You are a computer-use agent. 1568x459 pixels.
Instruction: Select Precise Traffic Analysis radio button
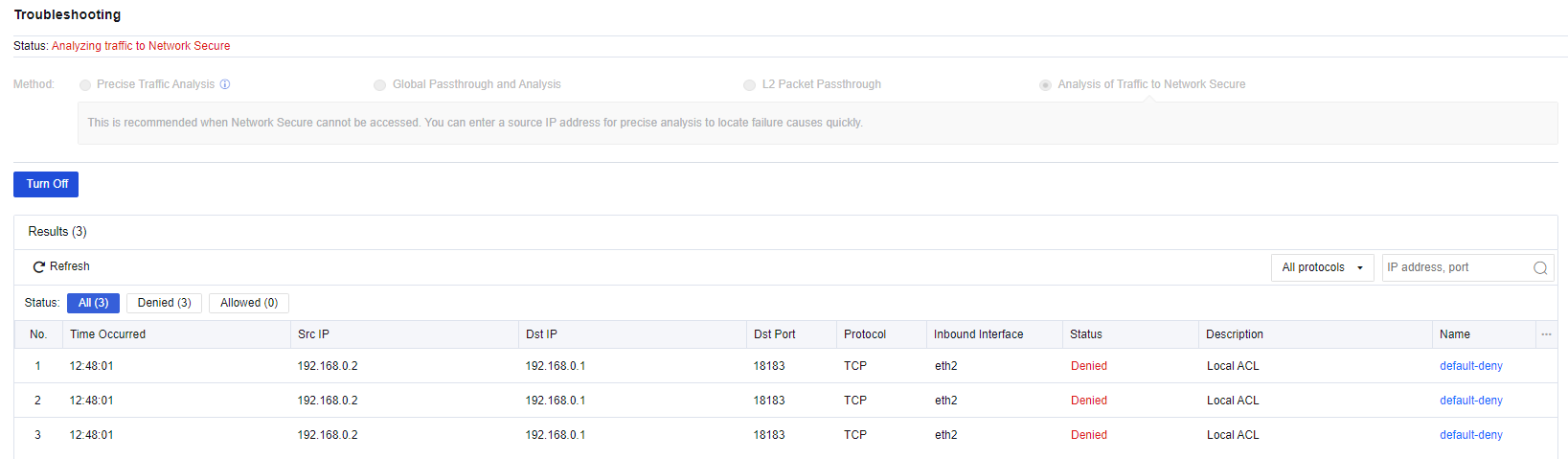85,85
